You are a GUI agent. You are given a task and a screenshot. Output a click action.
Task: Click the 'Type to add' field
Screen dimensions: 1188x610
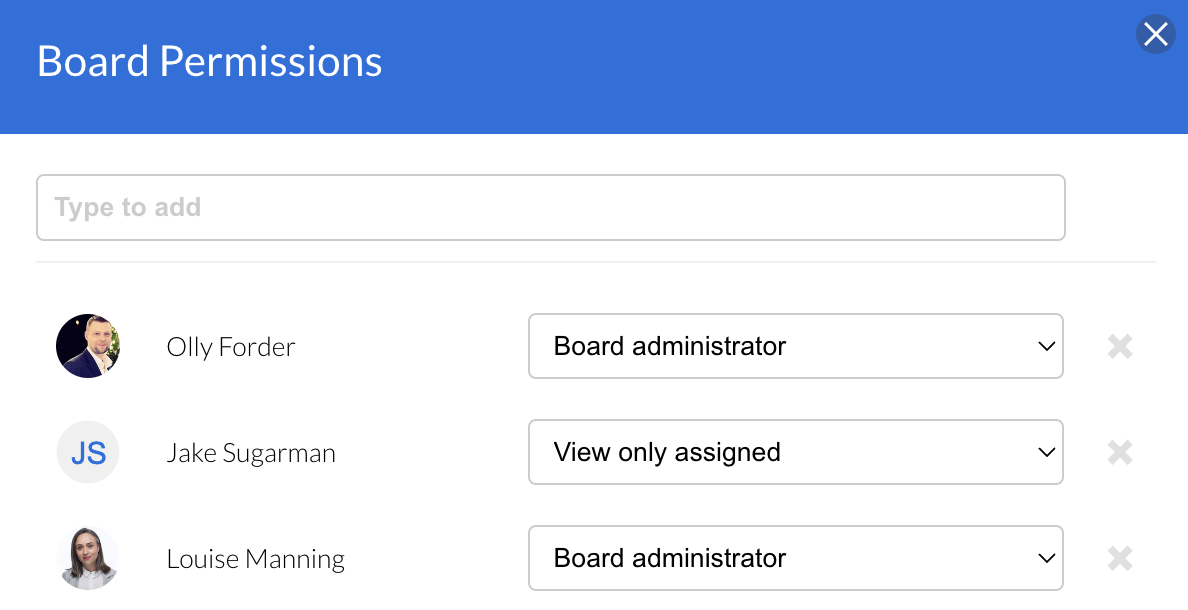coord(550,208)
